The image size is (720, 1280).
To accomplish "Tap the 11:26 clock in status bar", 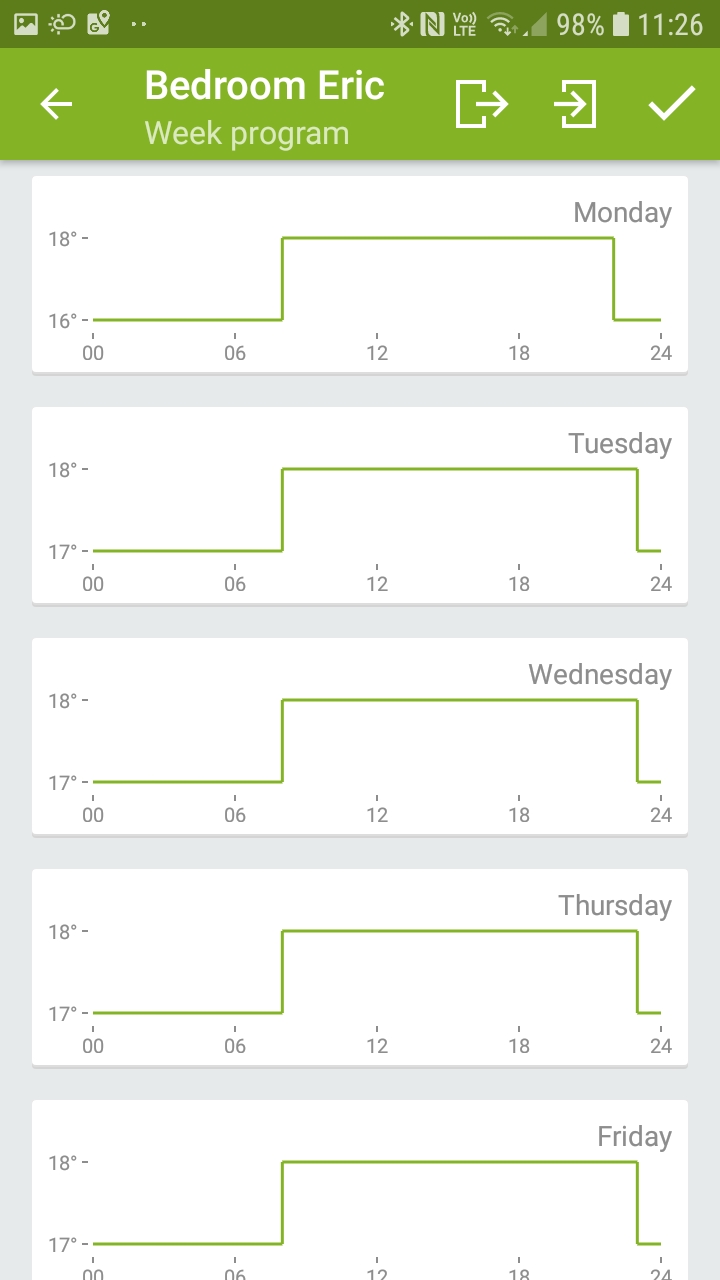I will pos(670,24).
